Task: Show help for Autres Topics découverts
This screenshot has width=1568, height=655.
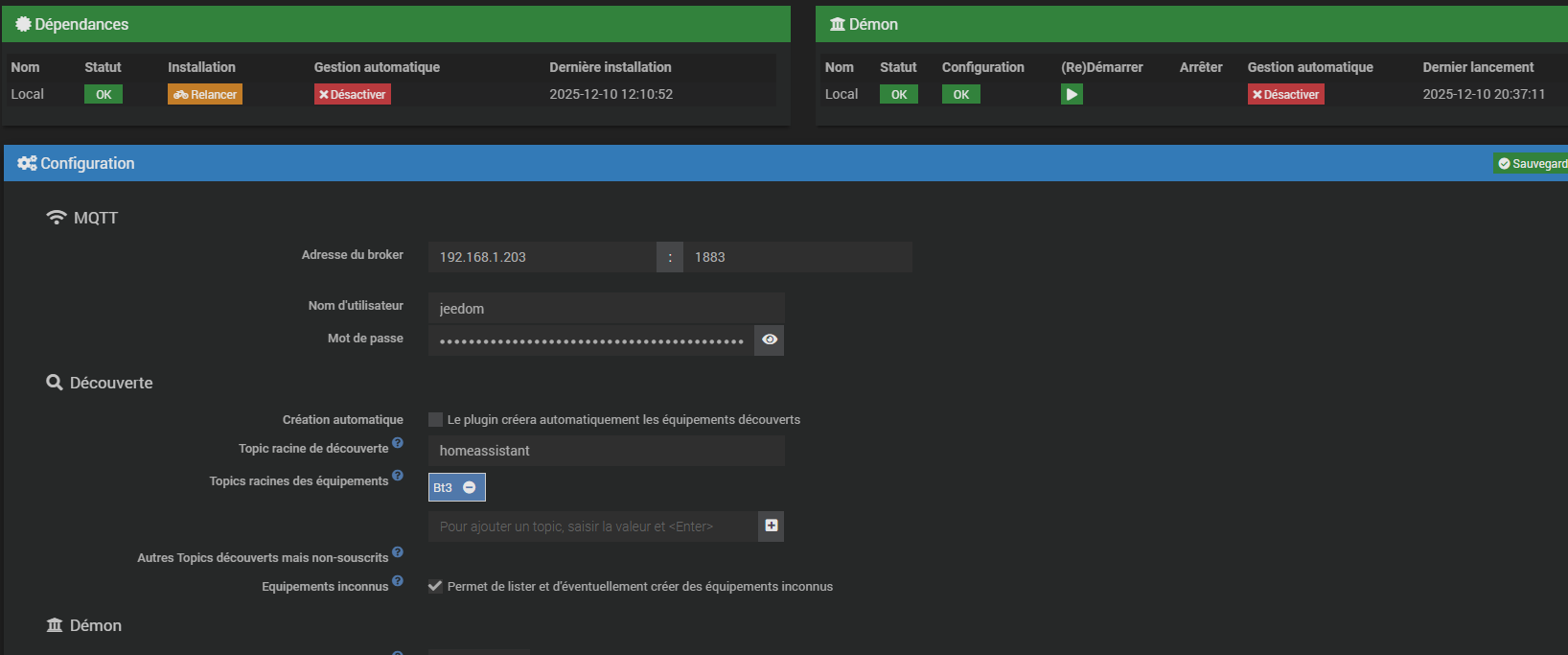Action: [x=398, y=552]
